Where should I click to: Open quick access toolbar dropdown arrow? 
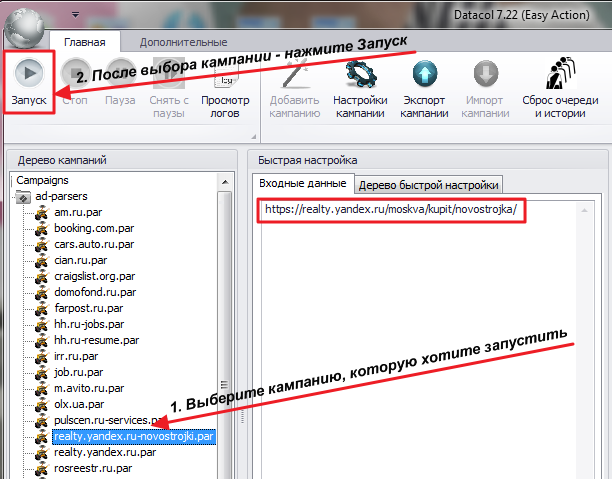[x=75, y=15]
